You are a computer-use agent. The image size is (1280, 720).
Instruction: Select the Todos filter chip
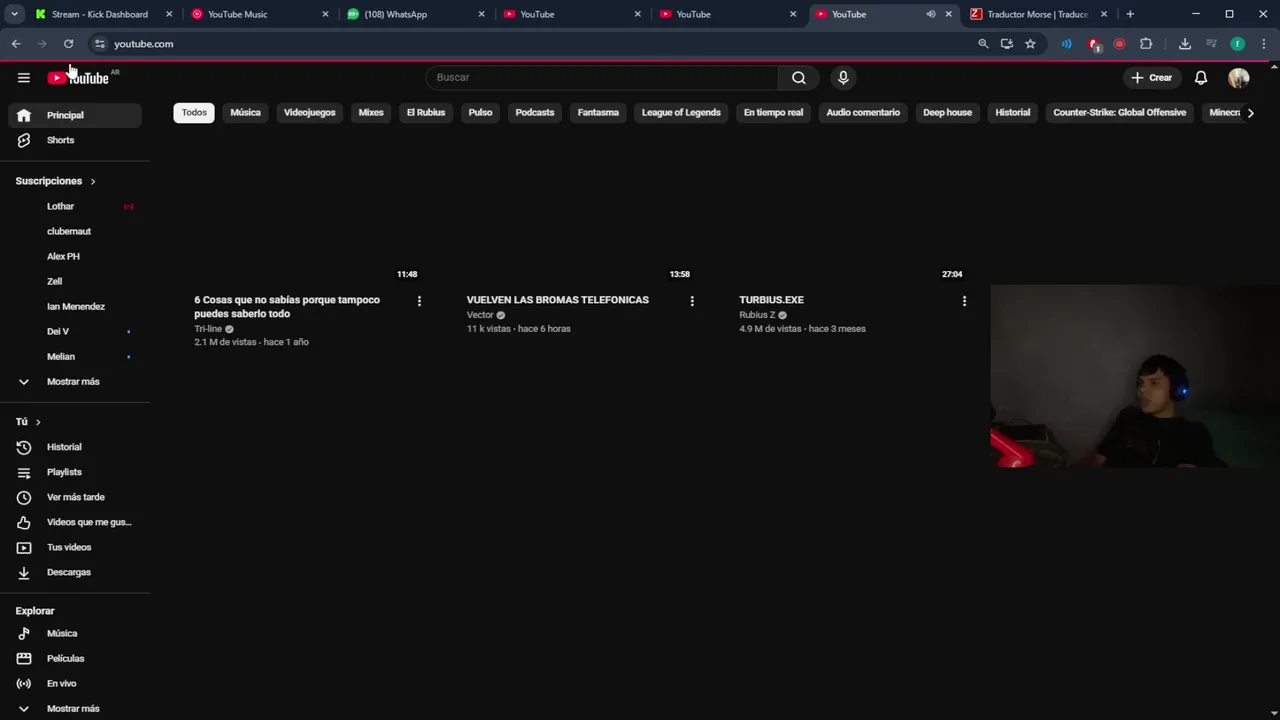click(x=194, y=113)
